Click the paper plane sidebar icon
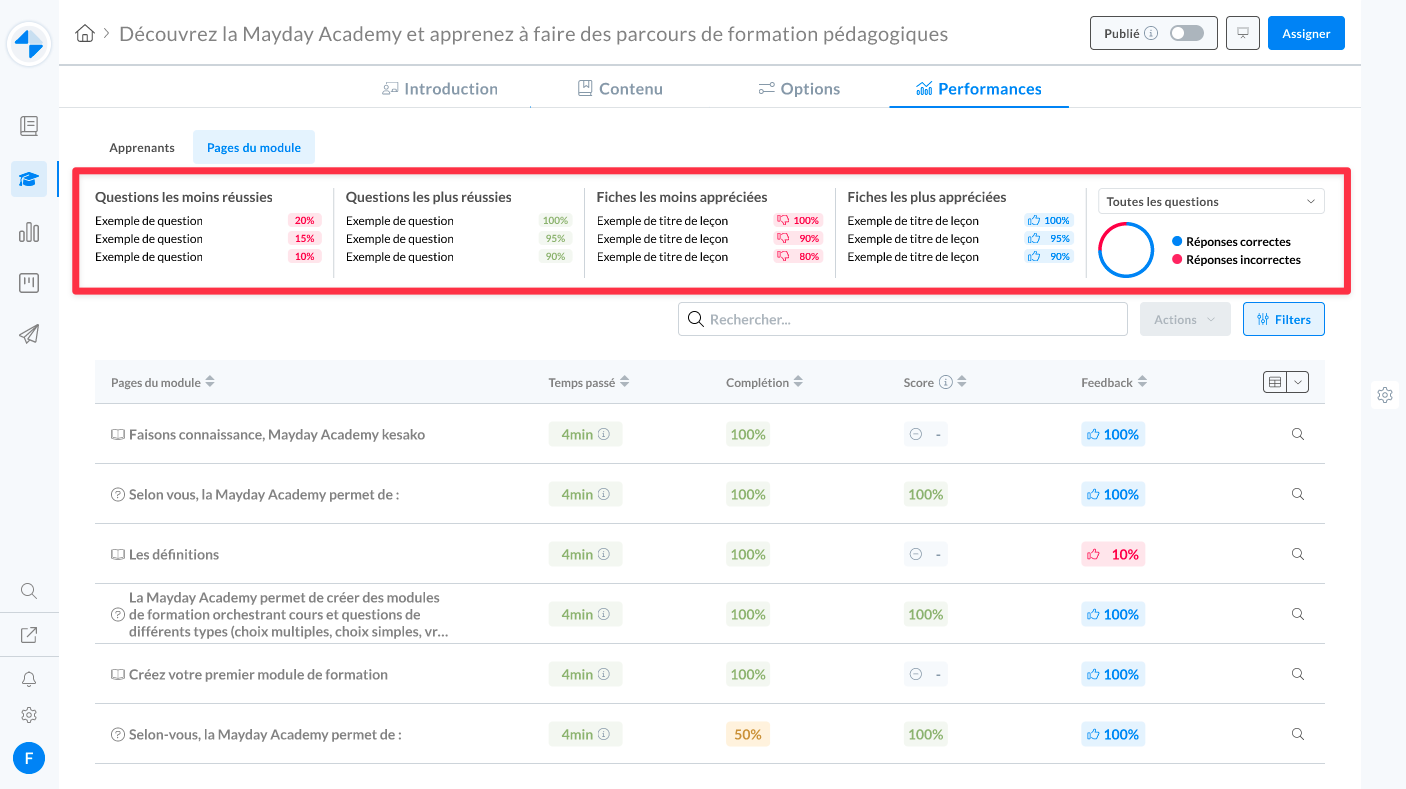 [x=29, y=334]
